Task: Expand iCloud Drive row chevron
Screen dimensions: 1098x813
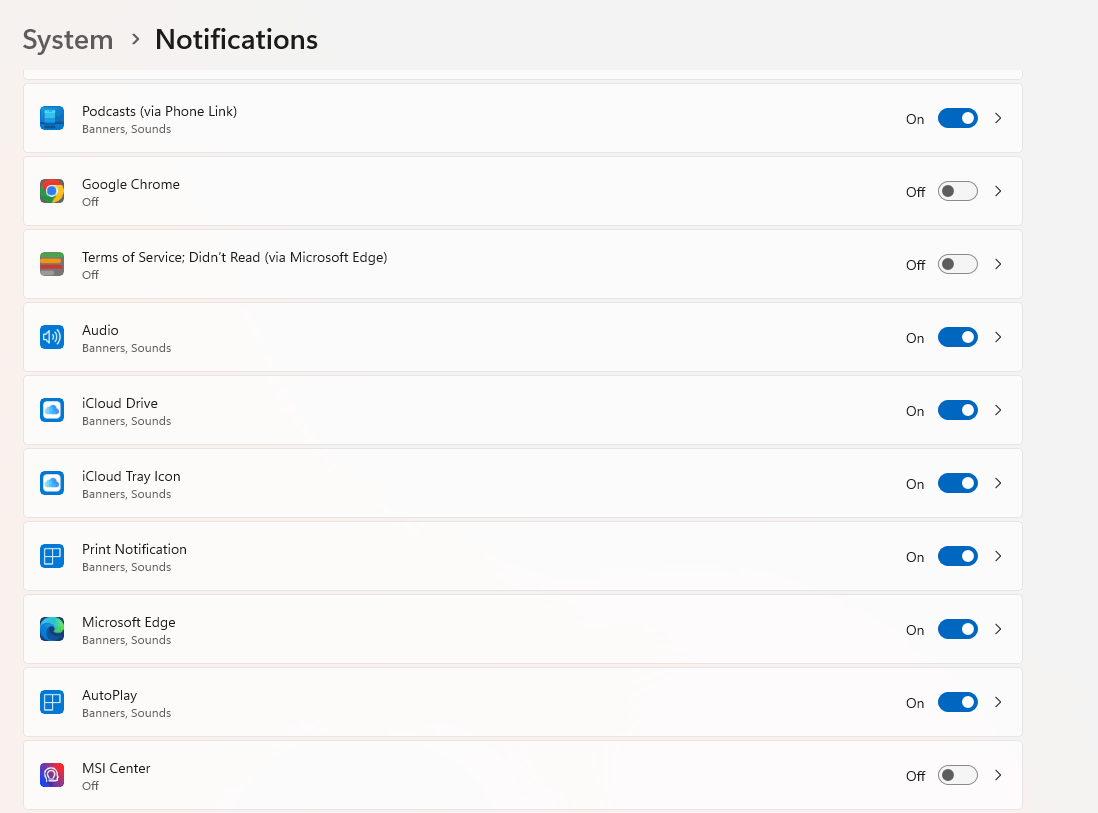Action: point(999,410)
